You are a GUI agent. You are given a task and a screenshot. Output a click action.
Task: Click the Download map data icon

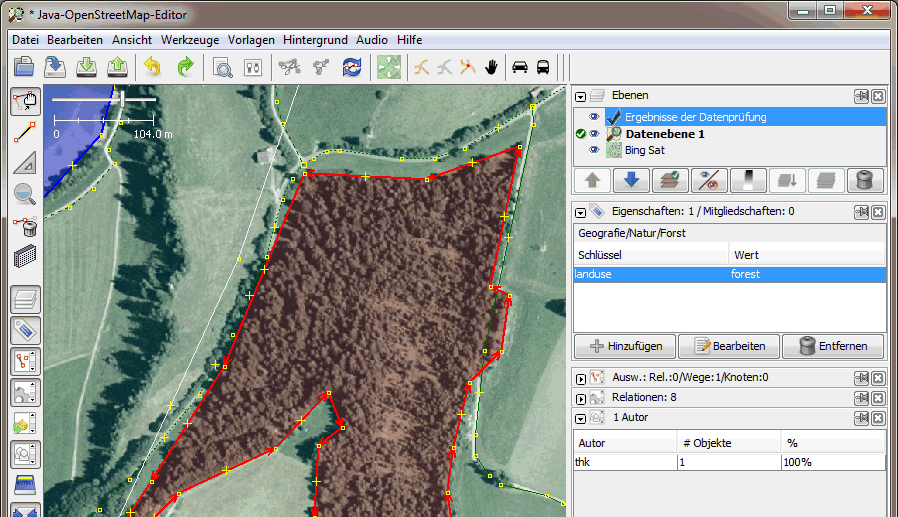point(87,67)
